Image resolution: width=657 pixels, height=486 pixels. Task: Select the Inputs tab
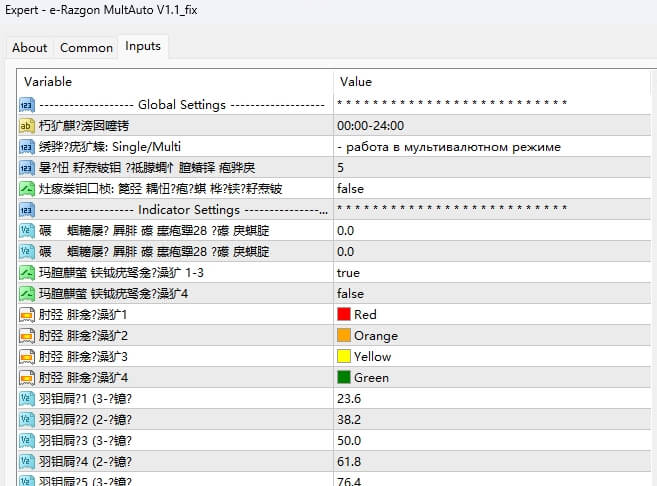click(143, 46)
